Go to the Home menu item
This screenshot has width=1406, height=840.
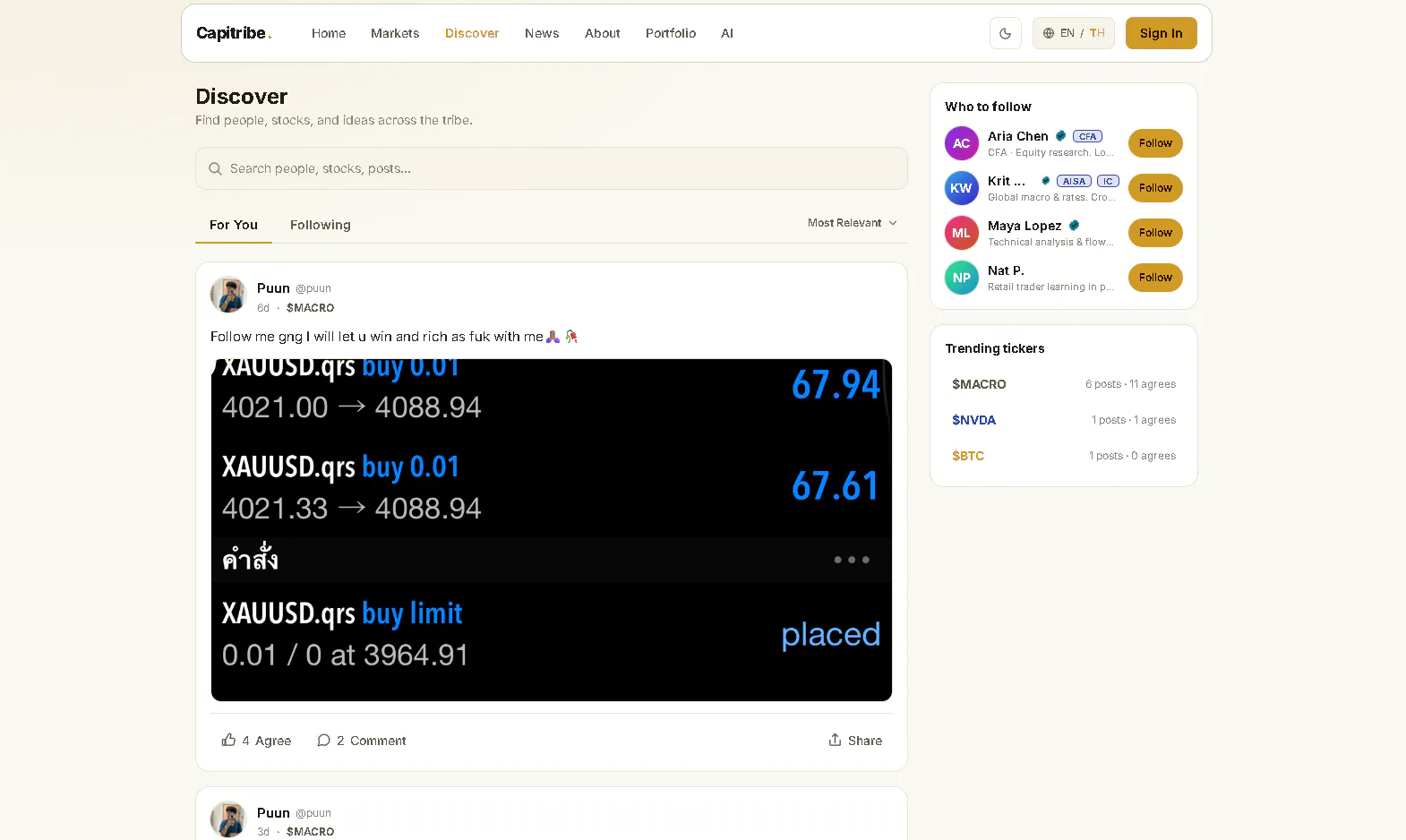point(329,33)
